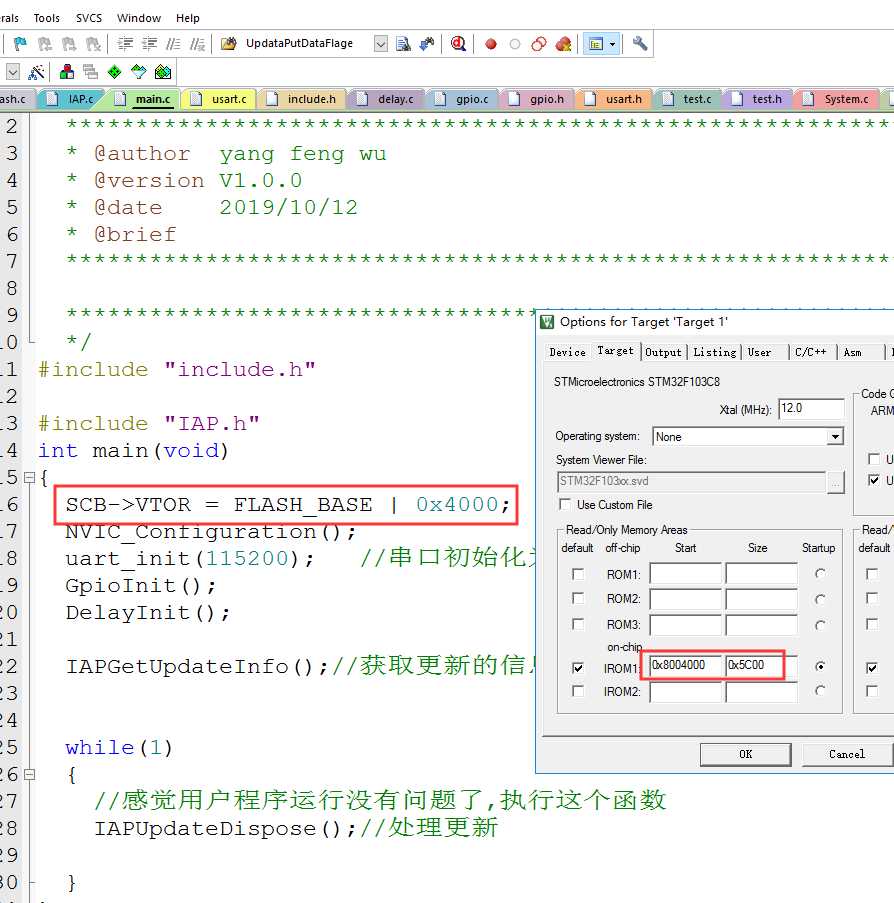Click the Xtal (MHz) input field

pyautogui.click(x=811, y=408)
